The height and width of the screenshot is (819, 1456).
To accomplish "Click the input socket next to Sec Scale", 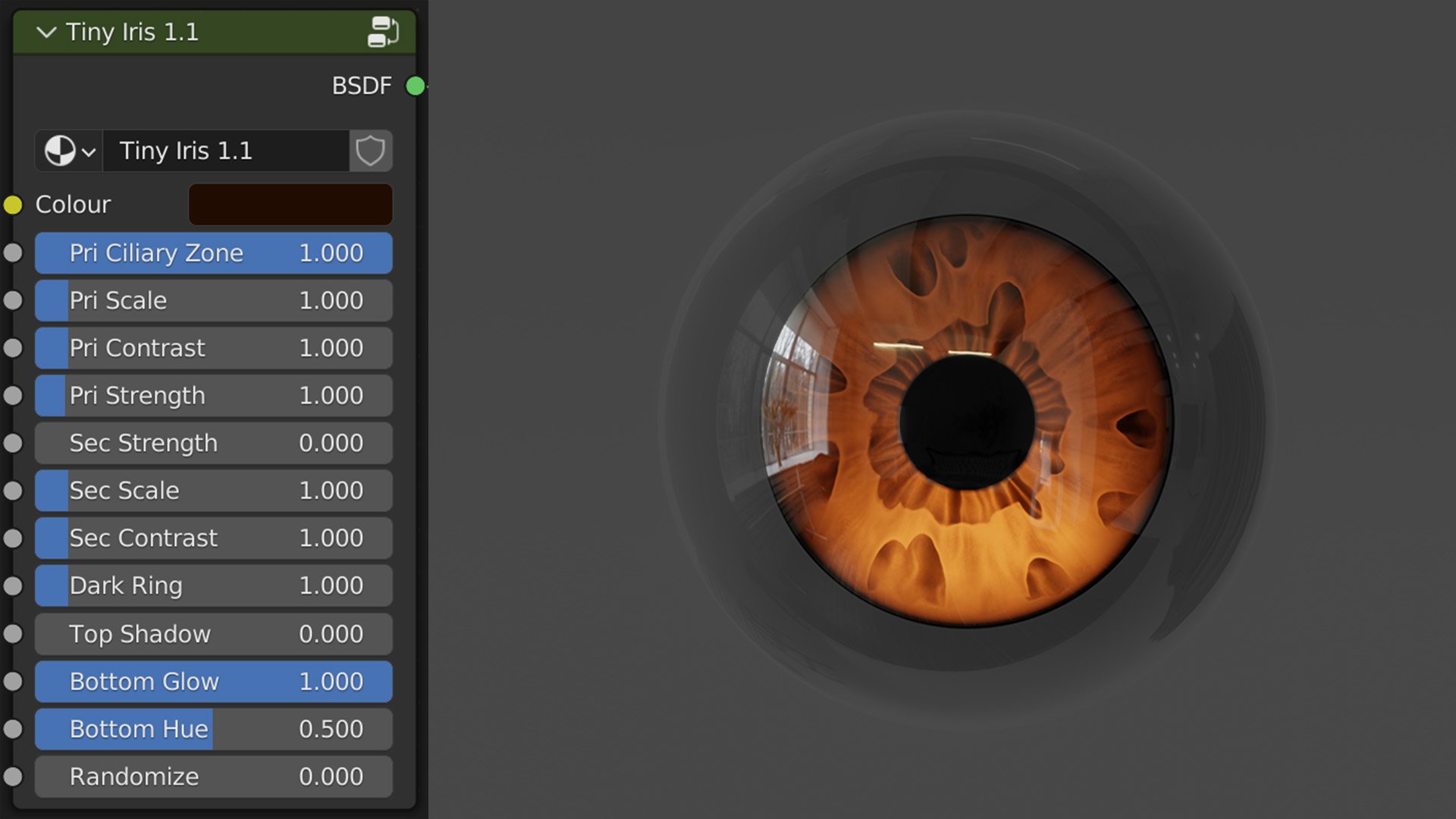I will 13,491.
